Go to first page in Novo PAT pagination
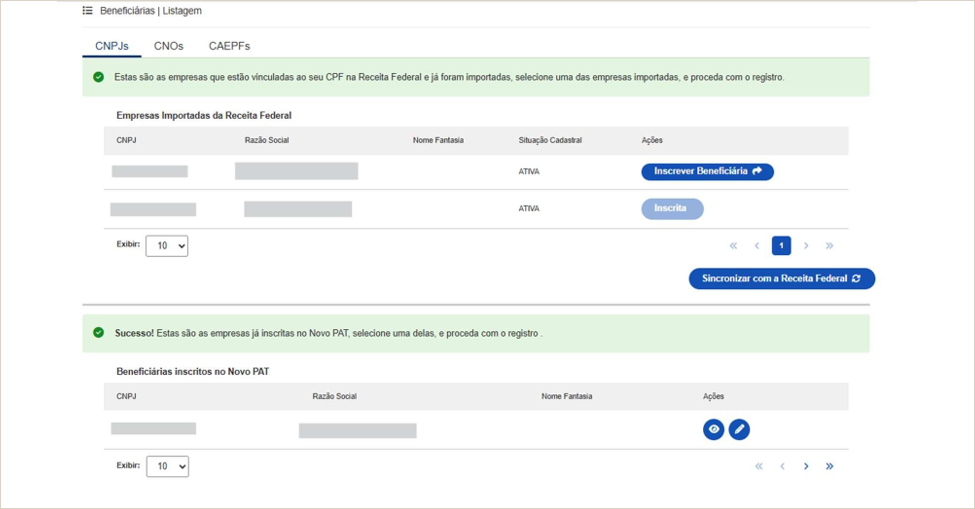 [759, 466]
